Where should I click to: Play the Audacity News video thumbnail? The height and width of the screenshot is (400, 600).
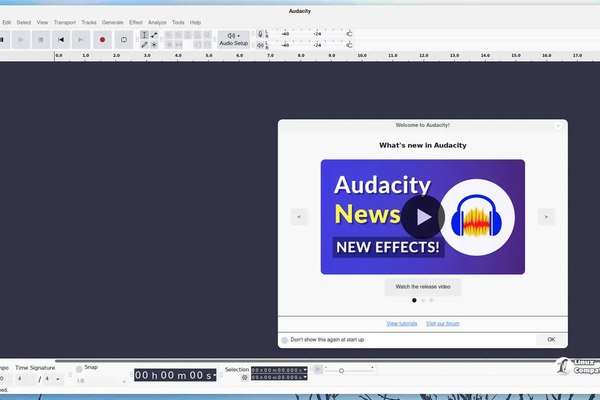[x=423, y=217]
